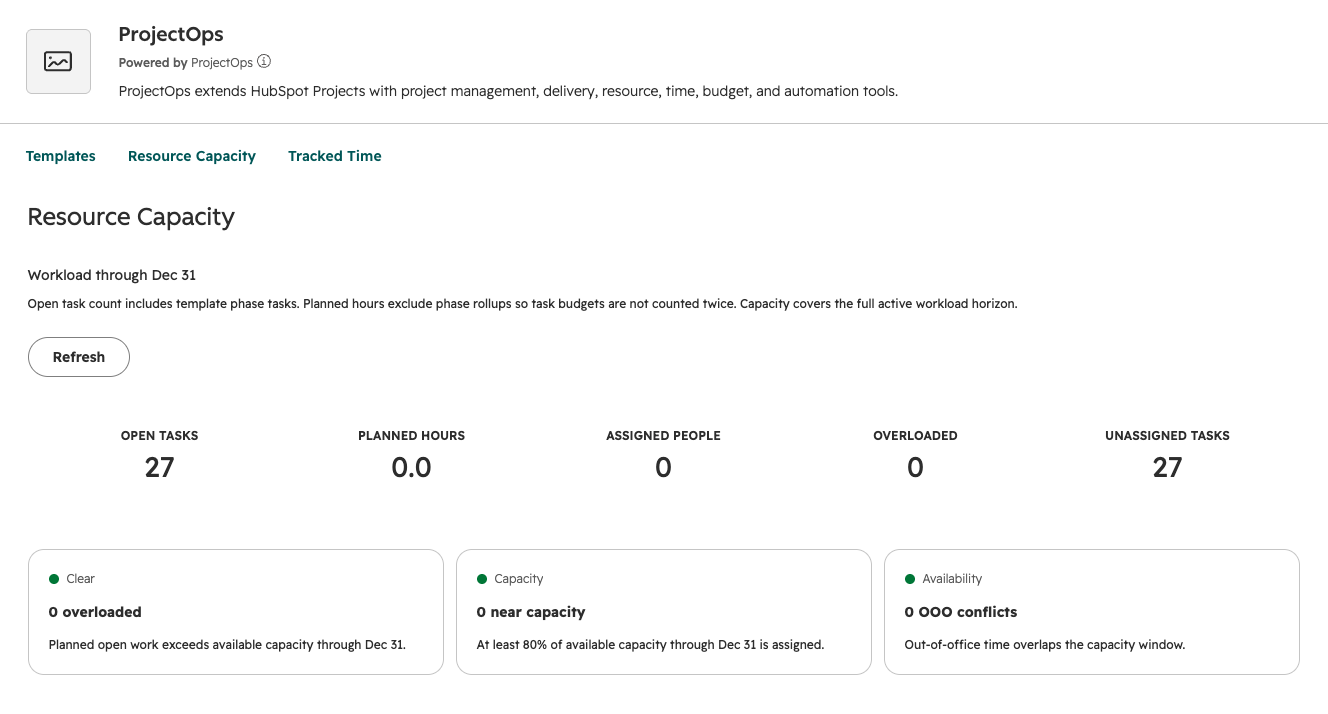This screenshot has width=1328, height=714.
Task: Click the Availability status label
Action: 952,579
